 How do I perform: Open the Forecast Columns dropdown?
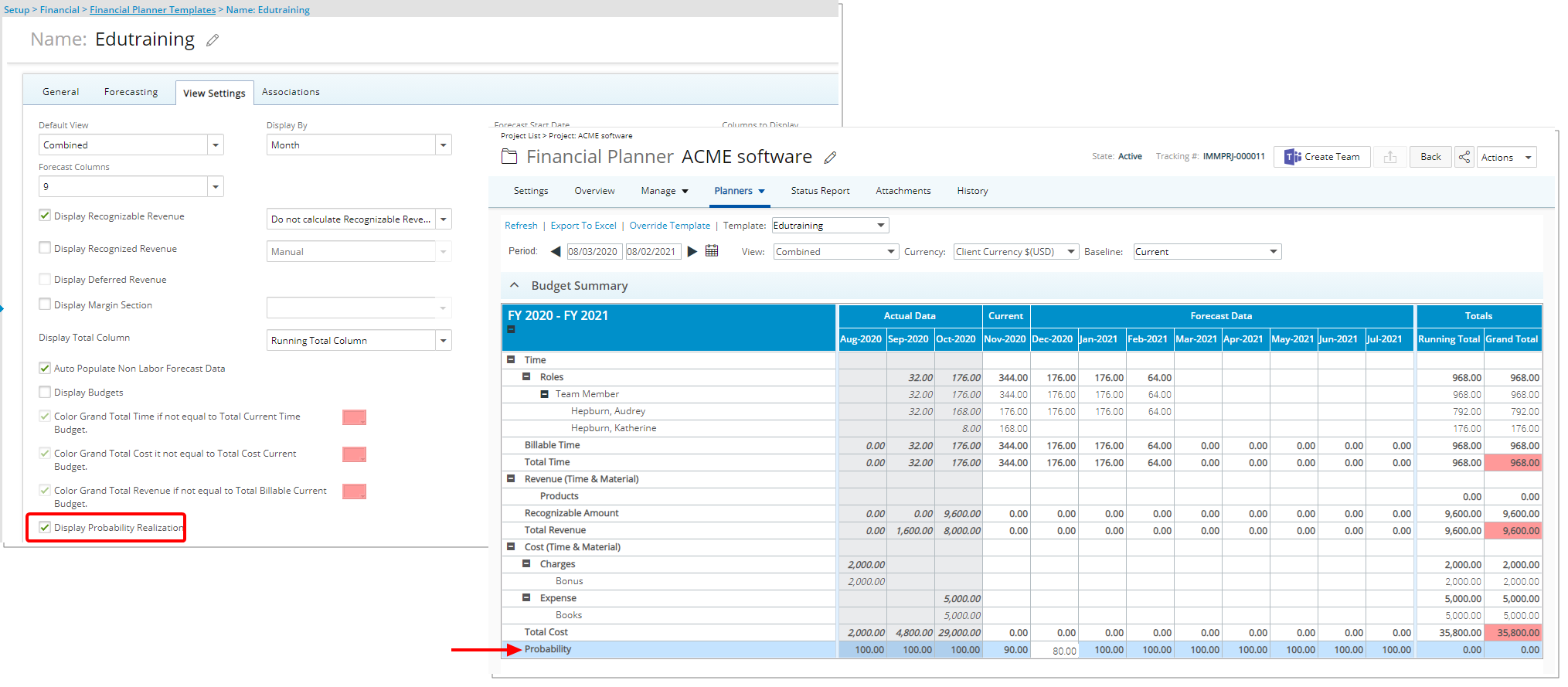pos(131,186)
